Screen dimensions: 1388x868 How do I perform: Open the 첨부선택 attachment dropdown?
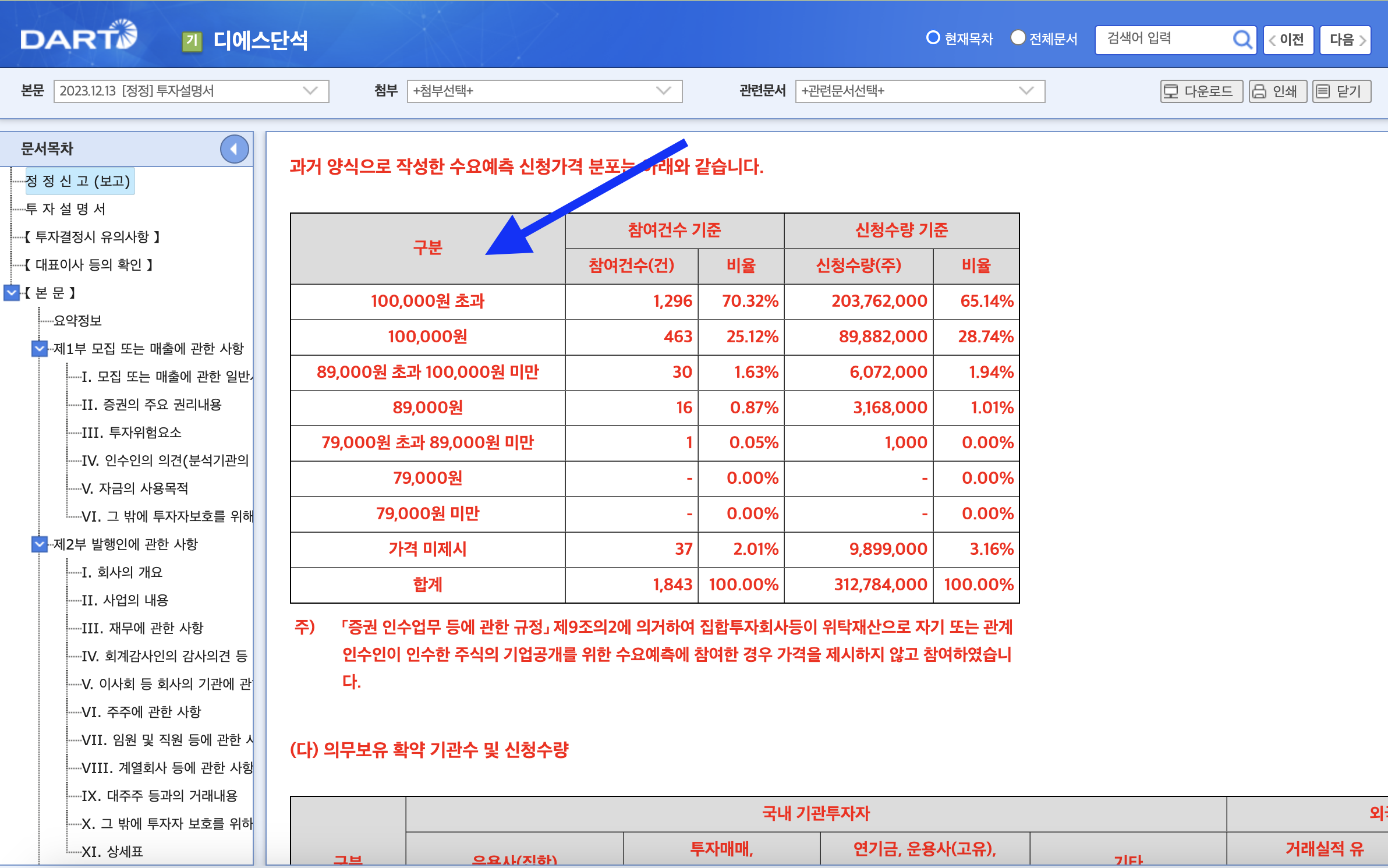pyautogui.click(x=663, y=91)
